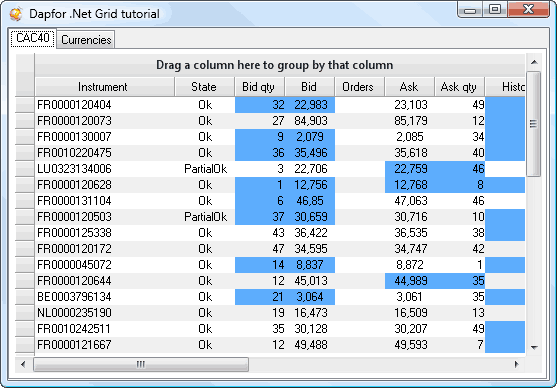
Task: Click the Ask qty column header
Action: (x=460, y=87)
